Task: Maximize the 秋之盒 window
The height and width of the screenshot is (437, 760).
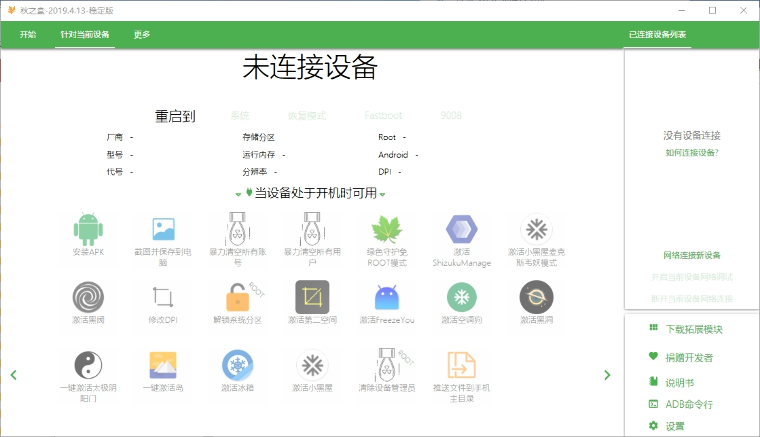Action: (712, 10)
